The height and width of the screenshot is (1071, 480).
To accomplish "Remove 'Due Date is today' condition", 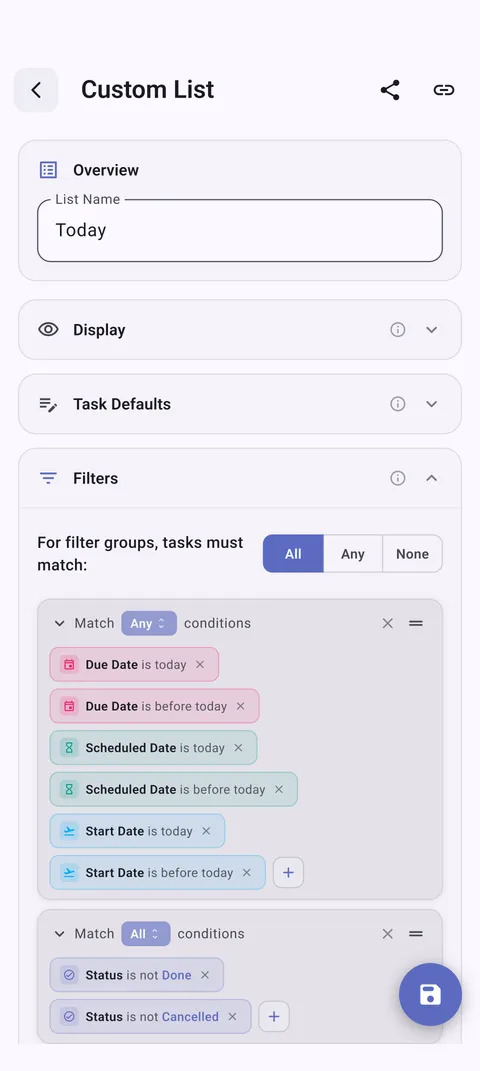I will tap(200, 665).
